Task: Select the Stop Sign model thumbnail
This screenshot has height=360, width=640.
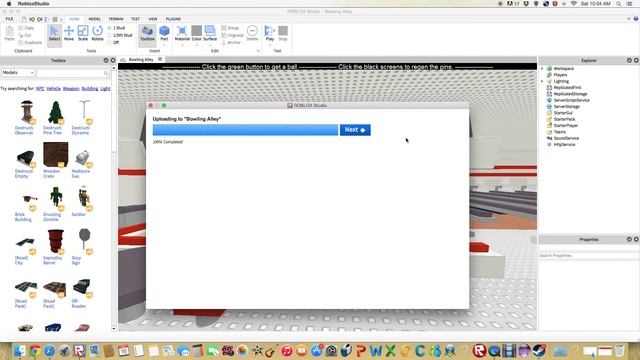Action: point(84,240)
